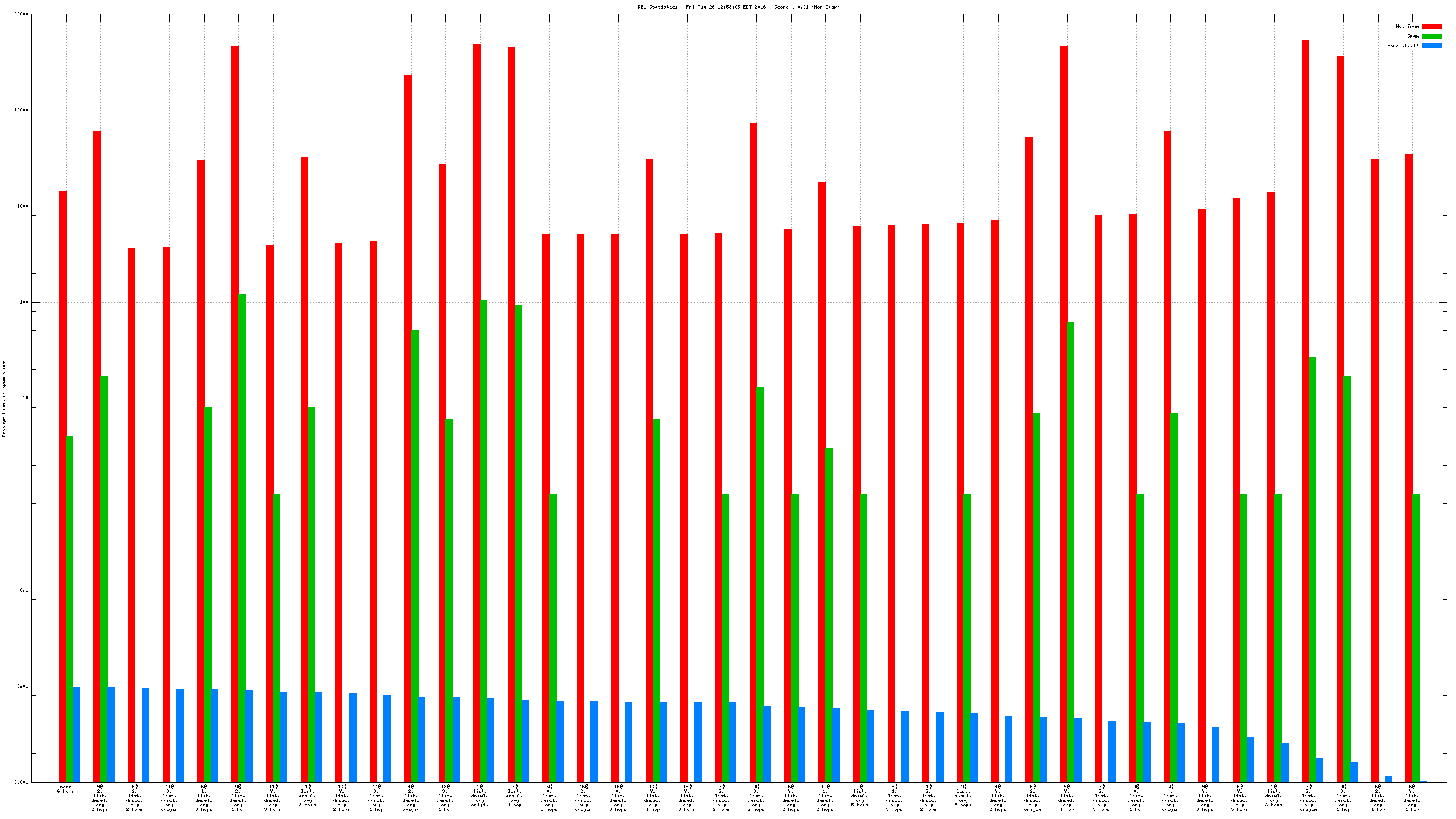Click the blue Score (0..1) legend swatch
This screenshot has height=819, width=1456.
[x=1432, y=45]
